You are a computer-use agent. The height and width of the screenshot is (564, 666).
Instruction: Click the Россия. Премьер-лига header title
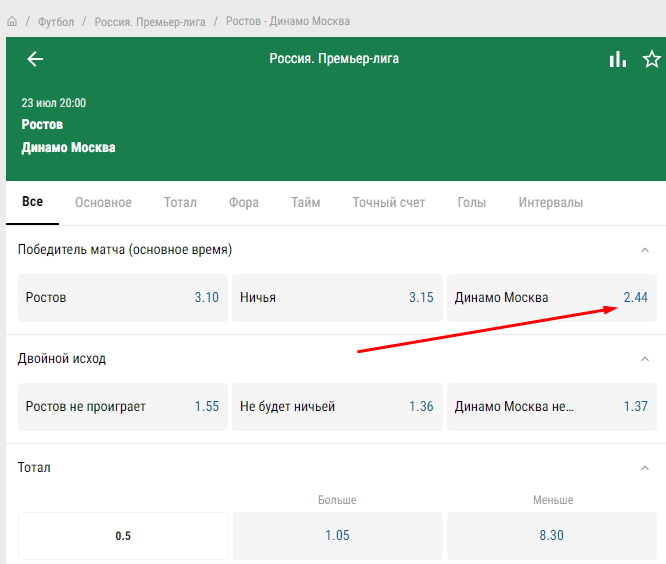[334, 59]
